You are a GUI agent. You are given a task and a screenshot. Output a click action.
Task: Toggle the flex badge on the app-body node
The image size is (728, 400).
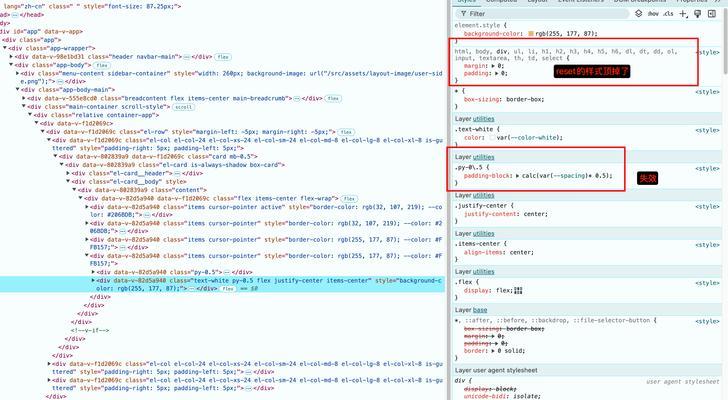tap(102, 65)
